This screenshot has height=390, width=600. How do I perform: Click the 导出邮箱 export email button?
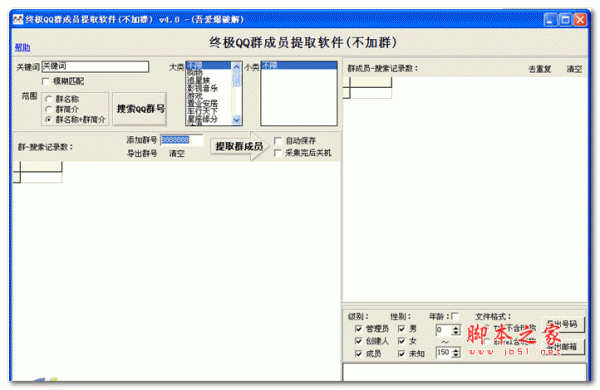pyautogui.click(x=562, y=347)
